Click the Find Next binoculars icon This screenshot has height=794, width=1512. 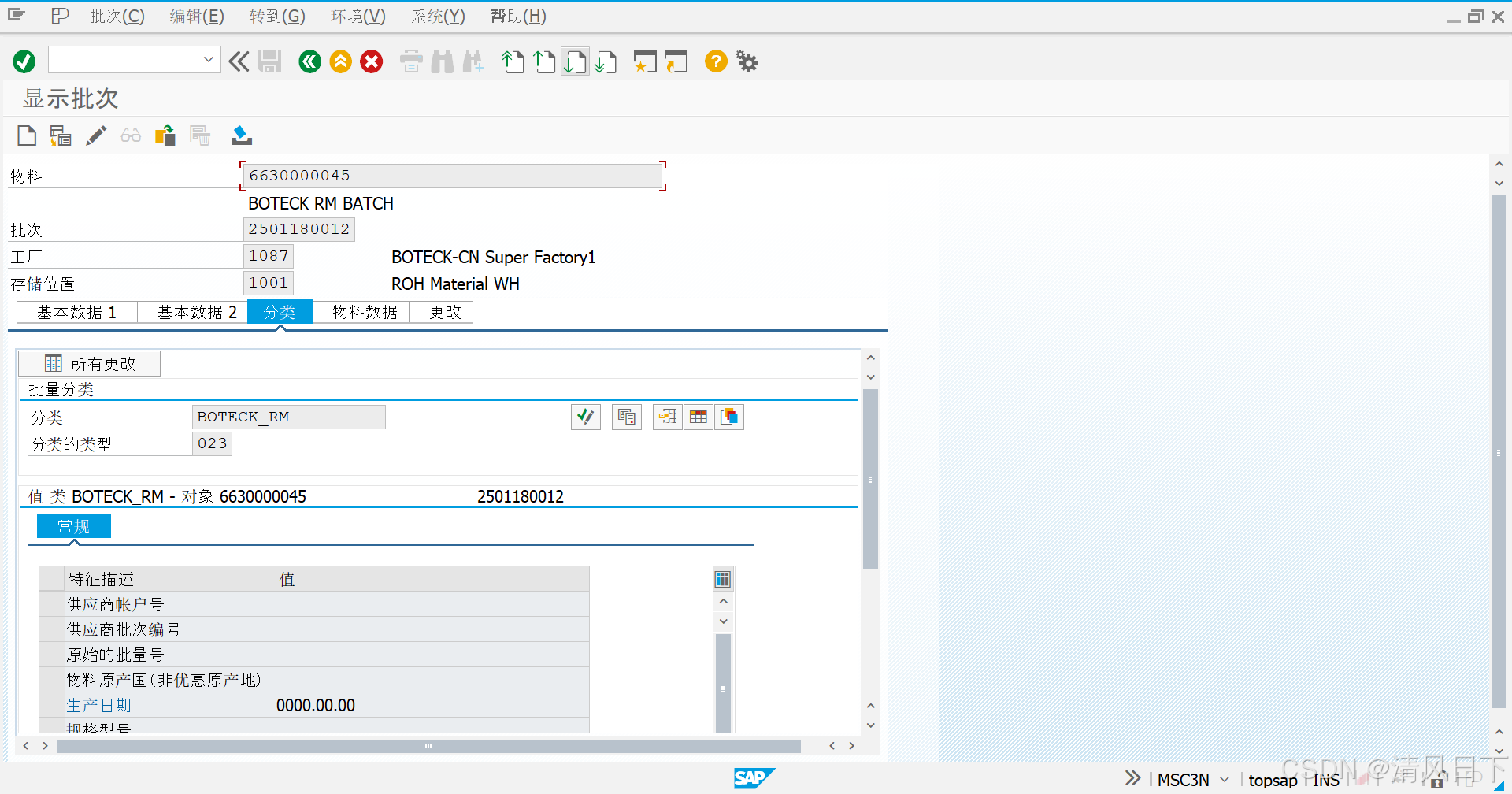click(x=473, y=61)
